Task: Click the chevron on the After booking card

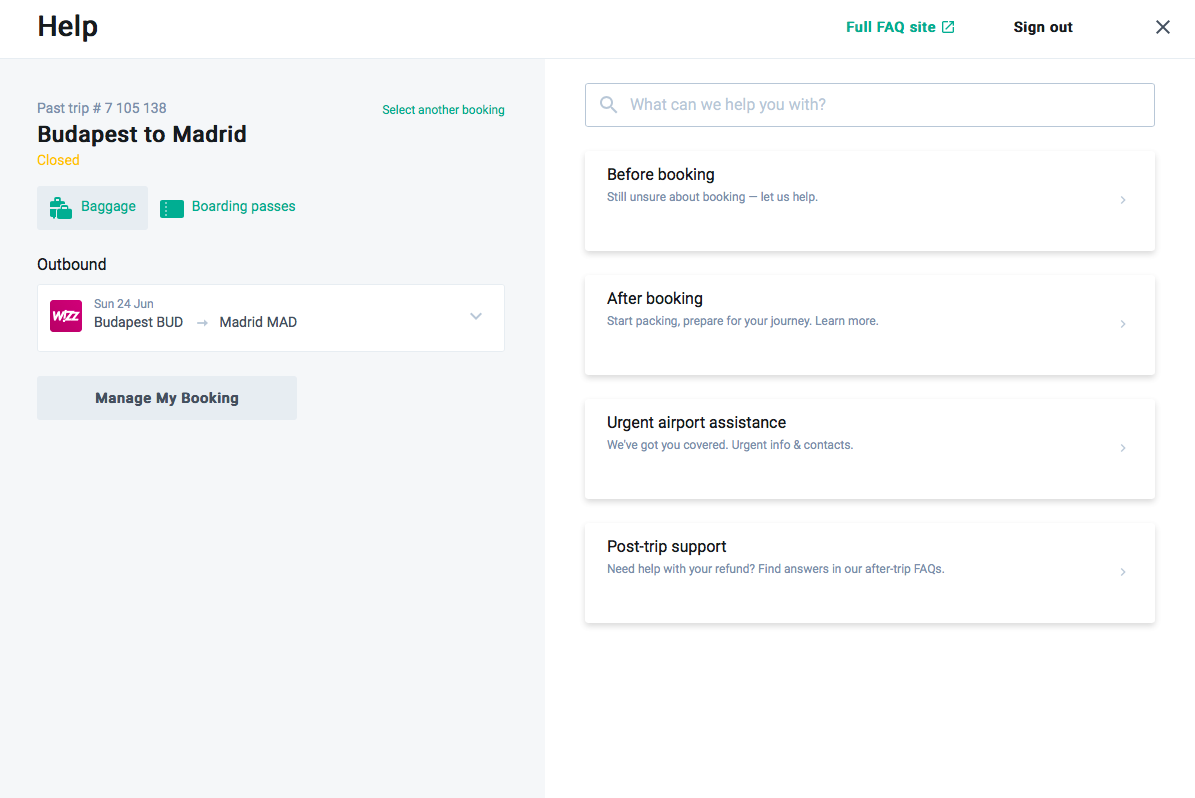Action: click(1122, 324)
